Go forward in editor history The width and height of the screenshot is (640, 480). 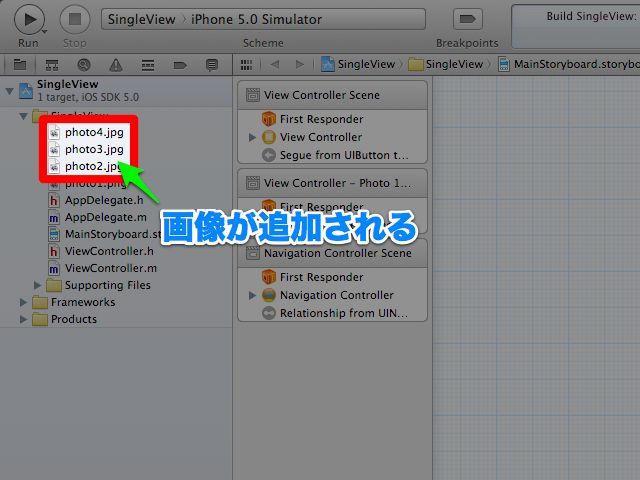(x=300, y=64)
